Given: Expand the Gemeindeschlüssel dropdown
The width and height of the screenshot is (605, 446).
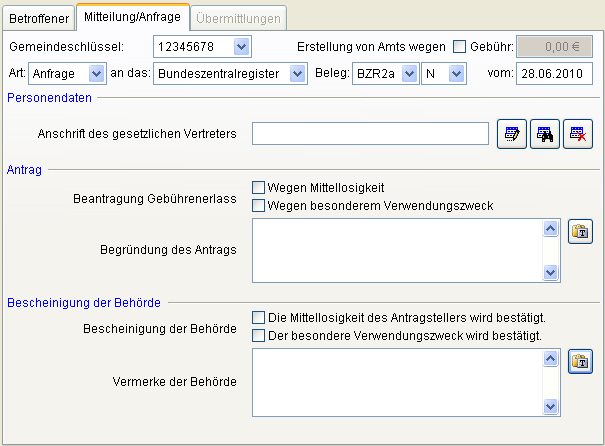Looking at the screenshot, I should click(x=240, y=46).
